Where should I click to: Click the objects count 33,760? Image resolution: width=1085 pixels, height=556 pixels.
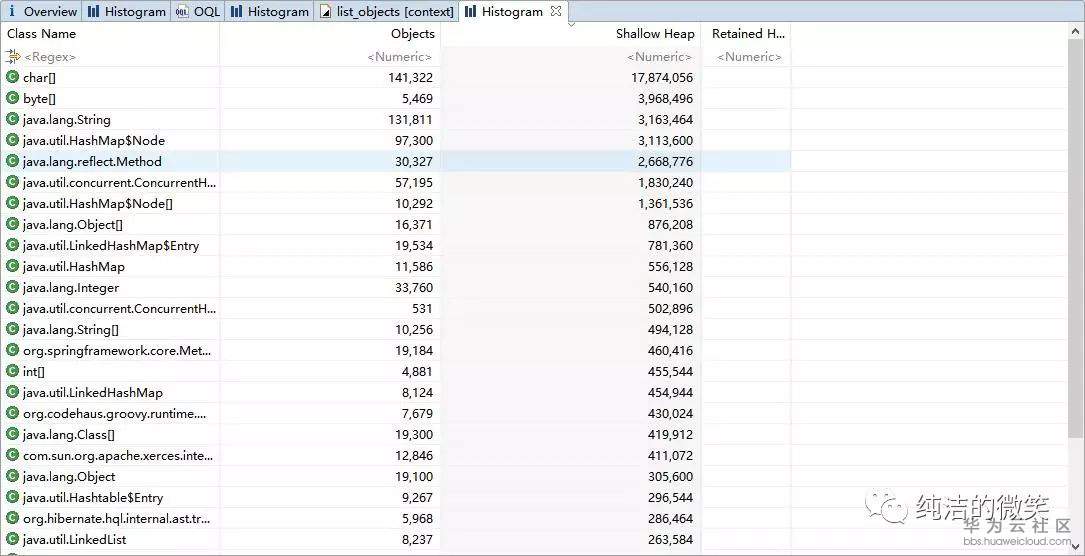pos(414,288)
